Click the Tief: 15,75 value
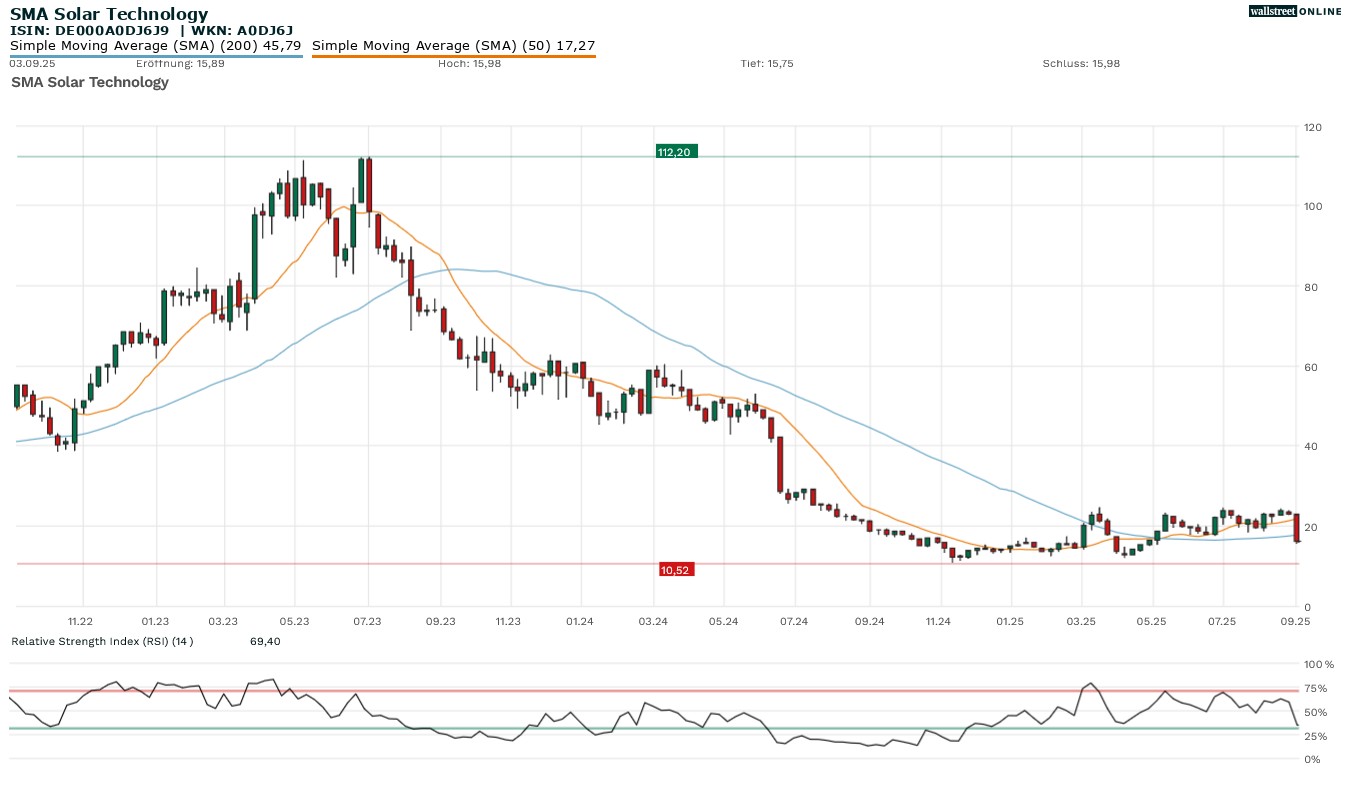Viewport: 1349px width, 786px height. 767,64
